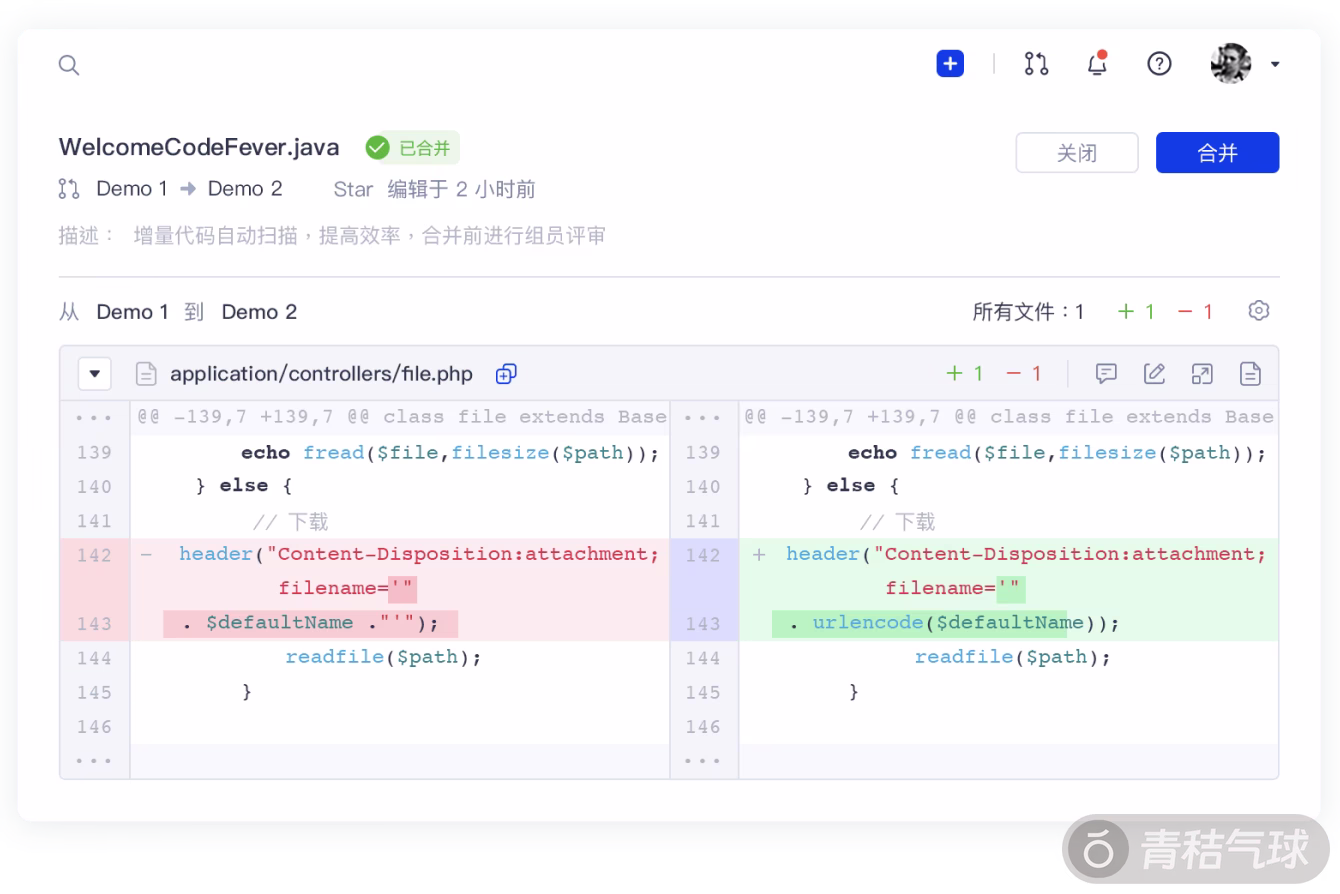Click line number 142 in left pane
This screenshot has height=894, width=1340.
tap(94, 555)
